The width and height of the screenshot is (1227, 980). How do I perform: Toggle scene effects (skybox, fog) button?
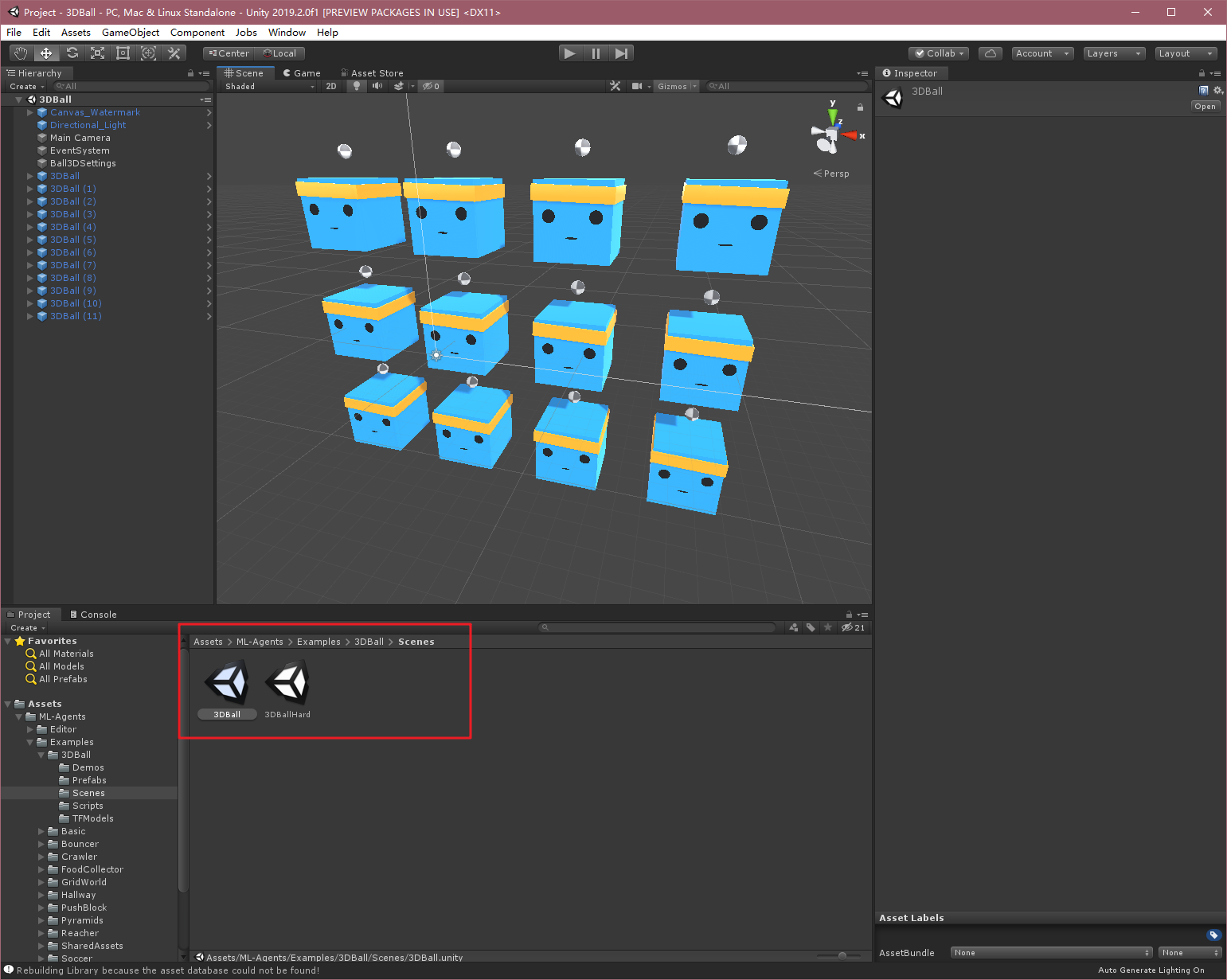(399, 86)
